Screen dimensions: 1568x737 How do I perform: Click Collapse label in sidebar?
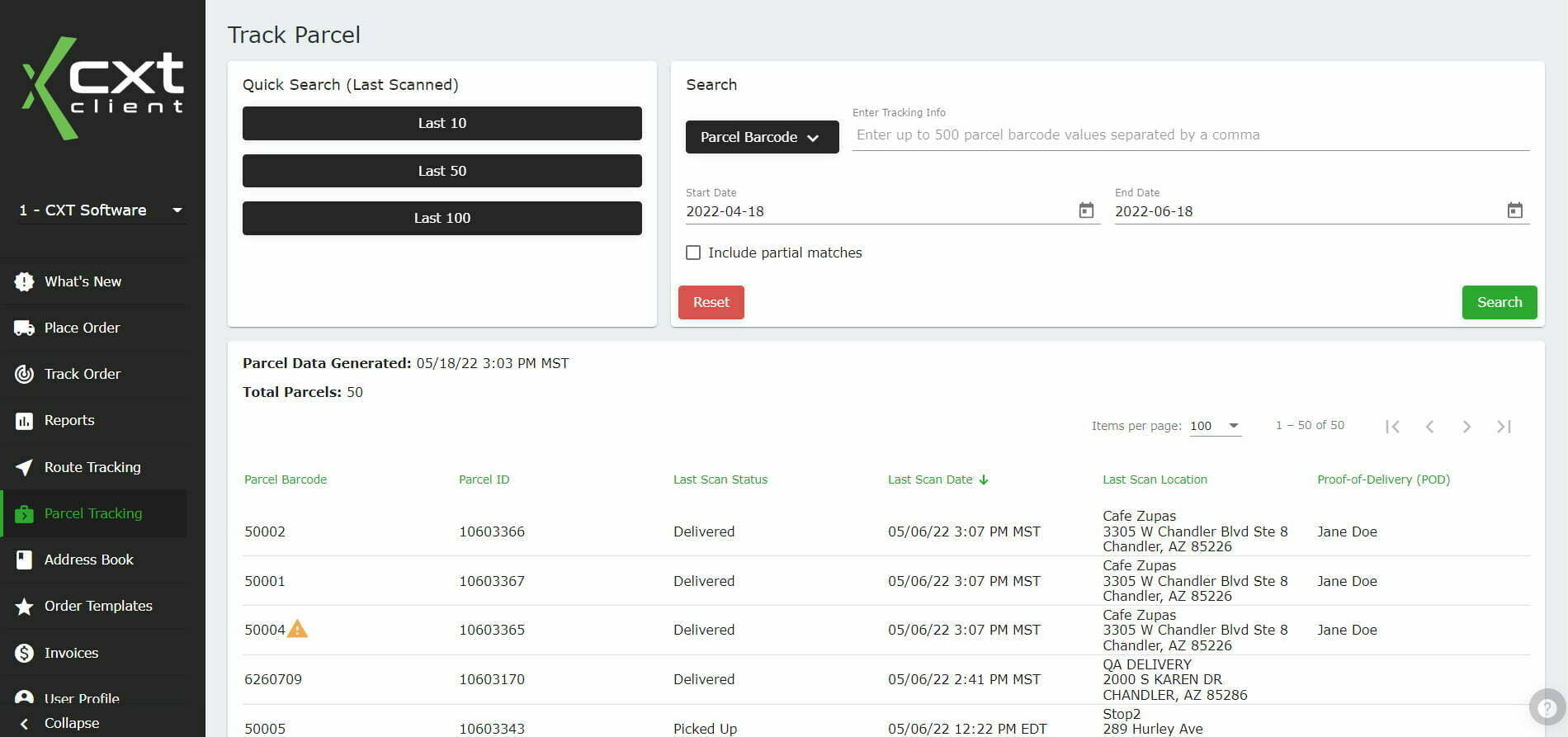72,724
